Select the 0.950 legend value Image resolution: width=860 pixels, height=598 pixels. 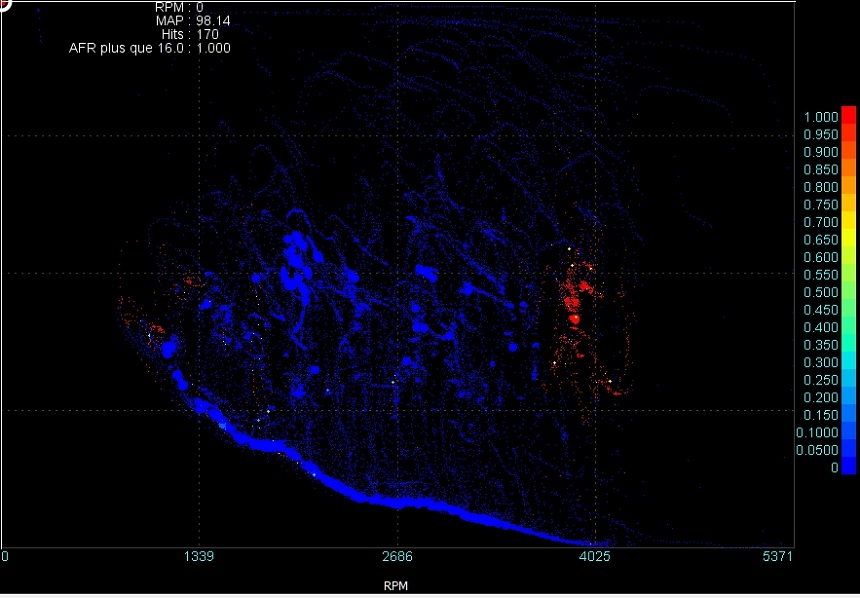[x=820, y=134]
